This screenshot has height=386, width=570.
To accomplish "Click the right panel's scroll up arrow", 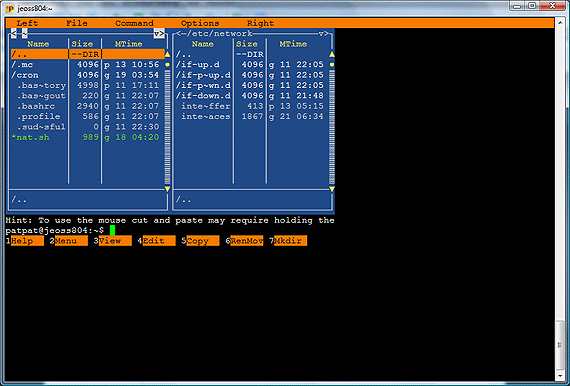I will click(332, 54).
